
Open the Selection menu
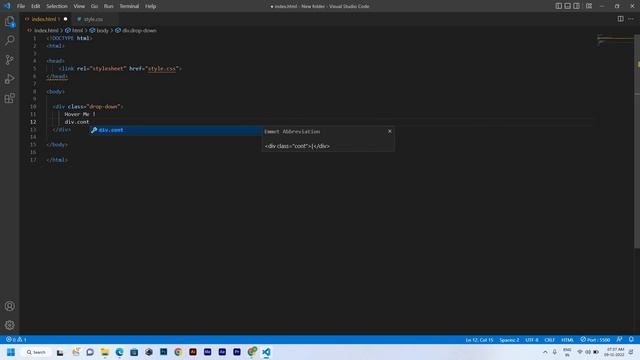(x=57, y=6)
